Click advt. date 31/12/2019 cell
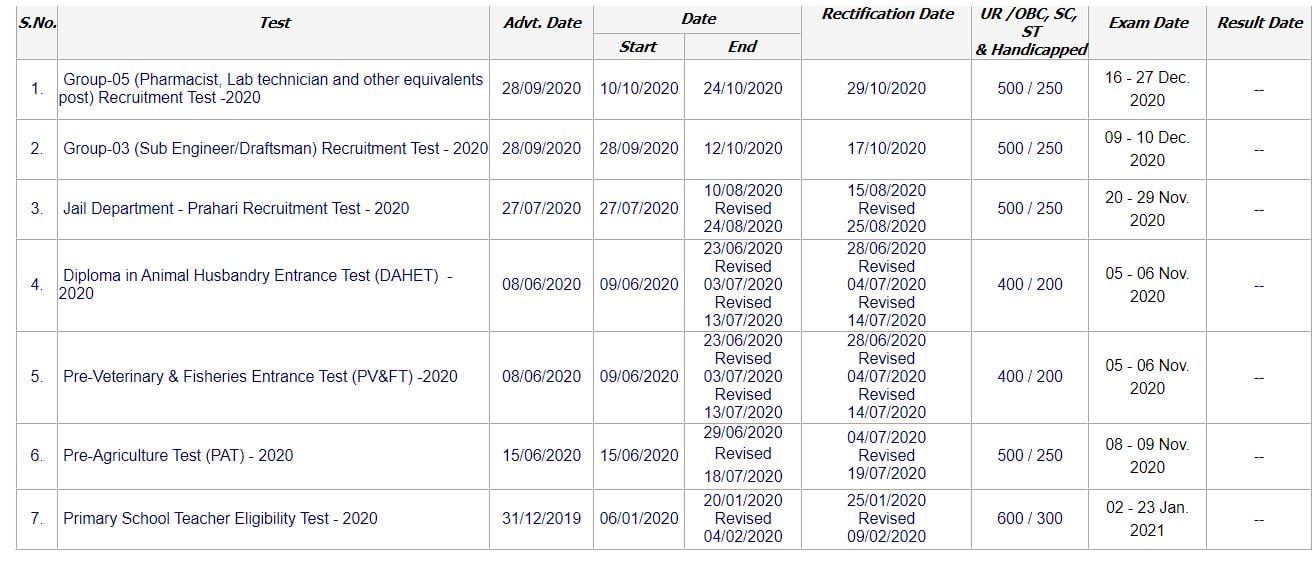 pos(541,519)
